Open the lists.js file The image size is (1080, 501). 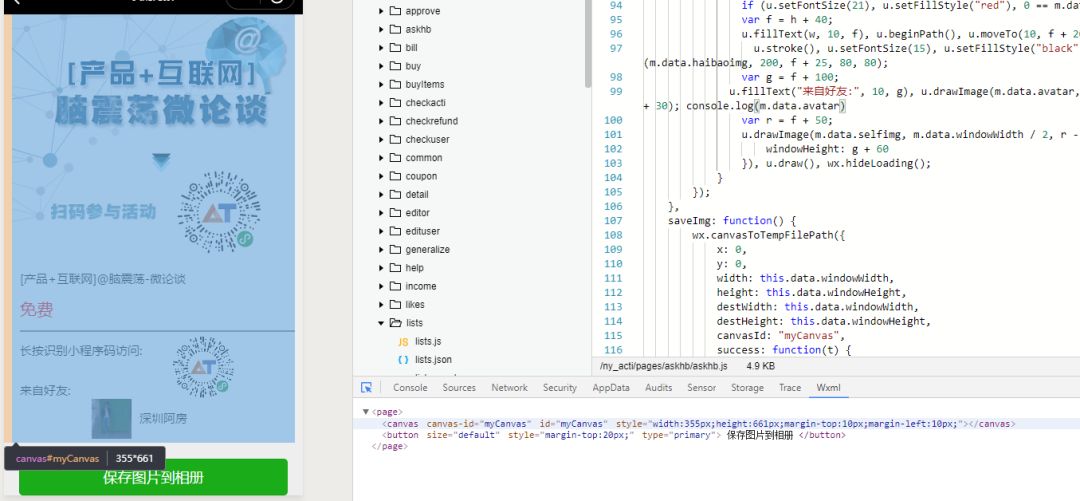click(x=428, y=341)
